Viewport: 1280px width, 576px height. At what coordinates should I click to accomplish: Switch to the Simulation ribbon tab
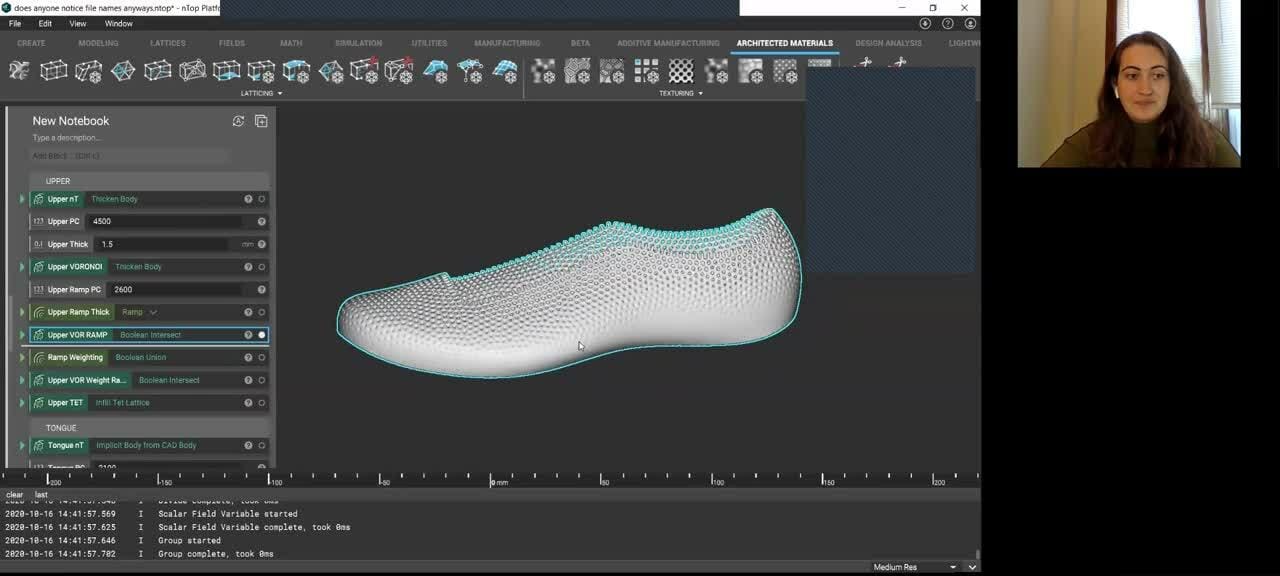tap(358, 43)
